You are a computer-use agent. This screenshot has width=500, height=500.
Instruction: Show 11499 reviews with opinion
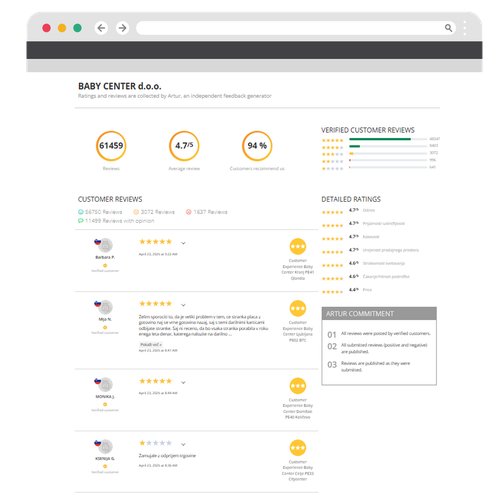tap(116, 221)
